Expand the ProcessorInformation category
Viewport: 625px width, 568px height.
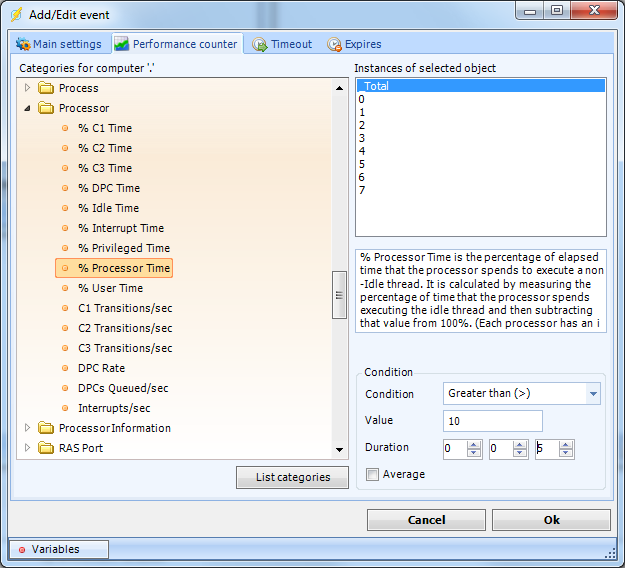27,428
